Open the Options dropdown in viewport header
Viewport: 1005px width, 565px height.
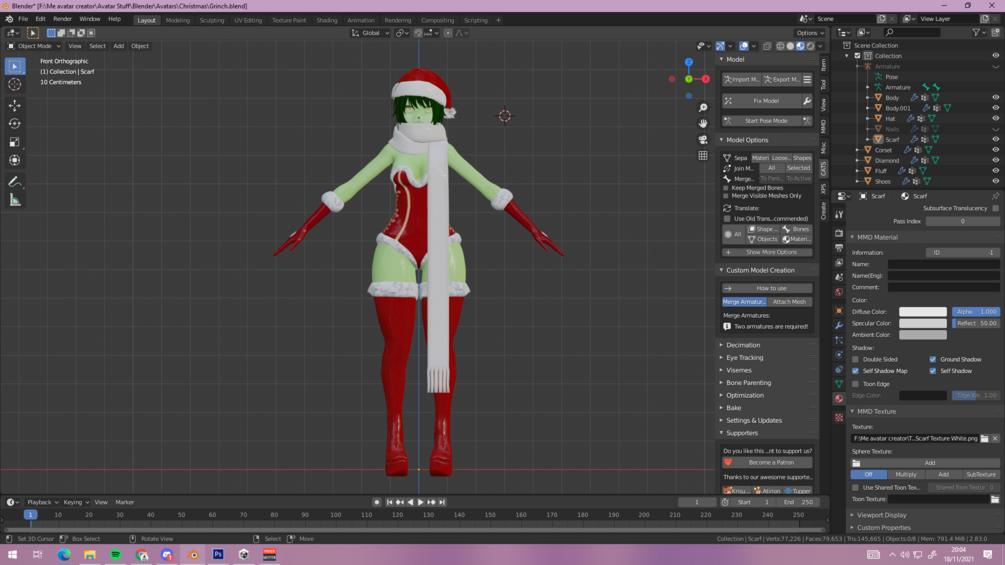810,33
